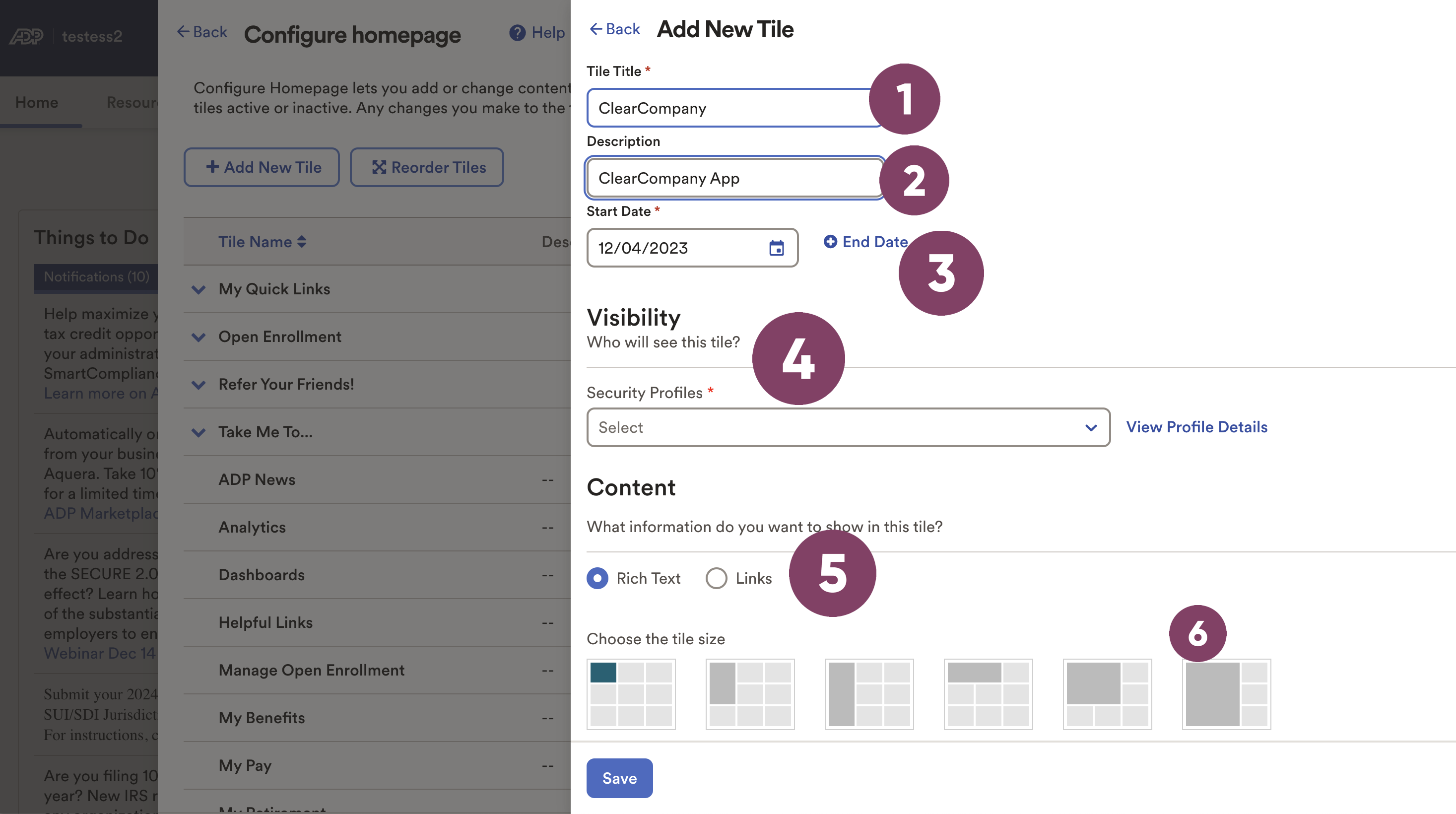The image size is (1456, 814).
Task: Select the My Benefits tile row
Action: point(377,718)
